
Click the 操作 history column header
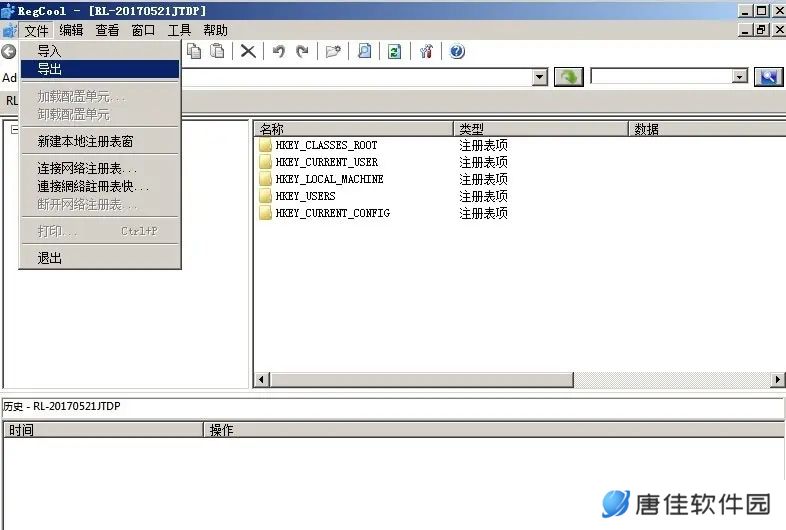point(494,430)
